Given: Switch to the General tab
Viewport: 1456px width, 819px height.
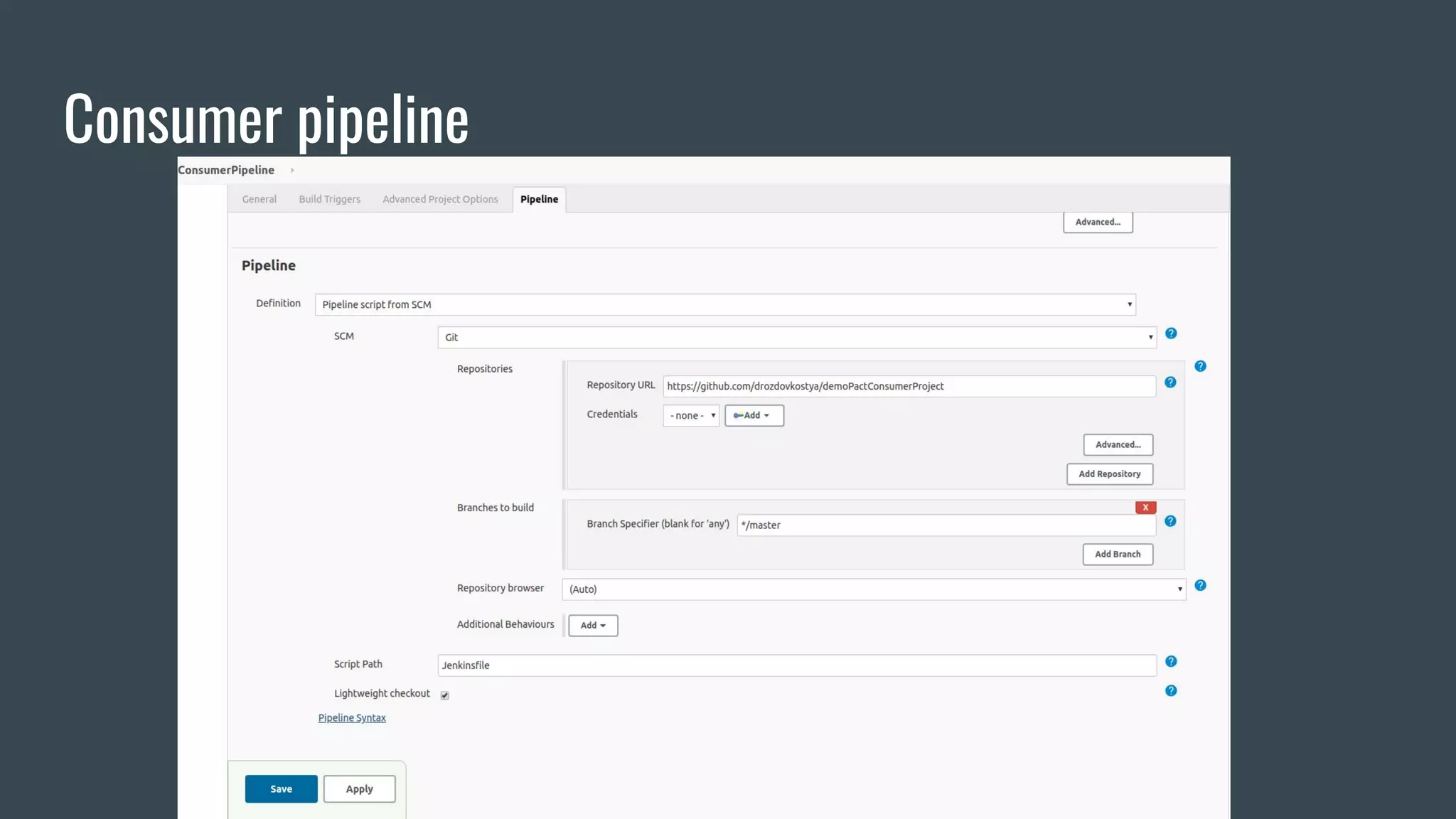Looking at the screenshot, I should point(259,199).
